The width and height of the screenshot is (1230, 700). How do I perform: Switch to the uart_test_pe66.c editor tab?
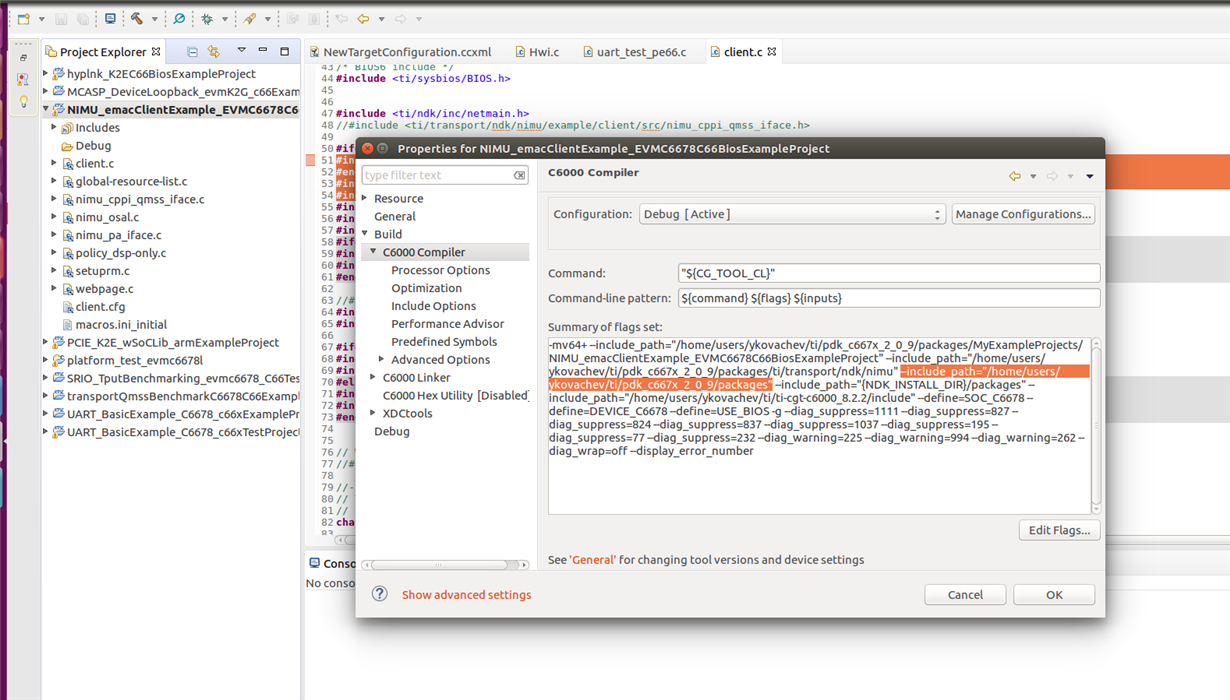(634, 52)
